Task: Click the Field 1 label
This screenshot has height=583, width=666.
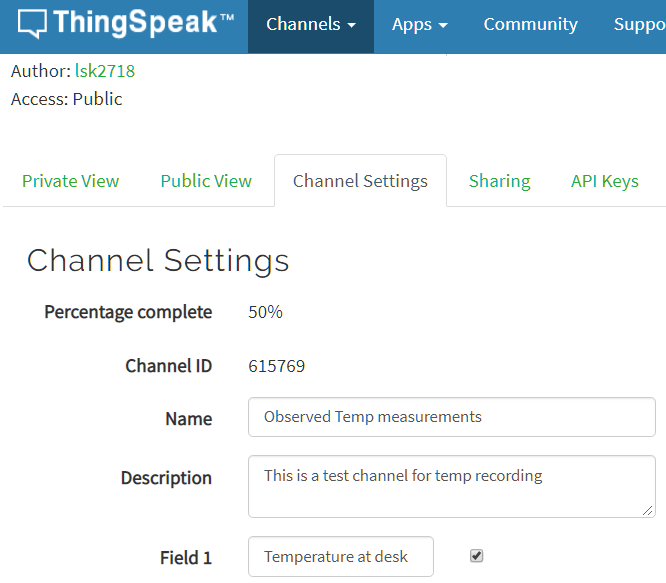Action: (x=185, y=558)
